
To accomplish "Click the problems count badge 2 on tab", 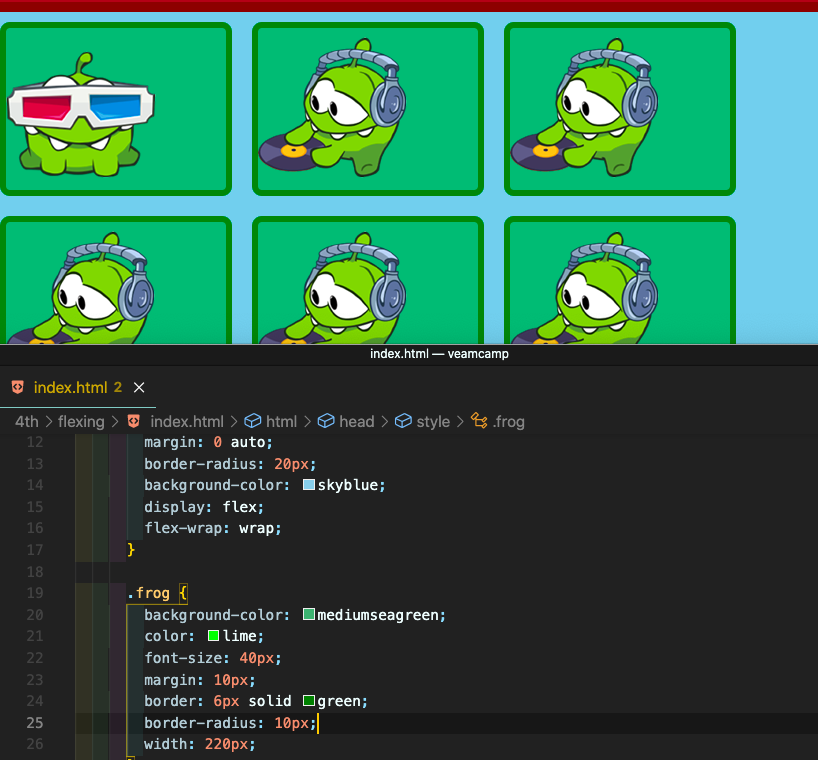I will 118,387.
